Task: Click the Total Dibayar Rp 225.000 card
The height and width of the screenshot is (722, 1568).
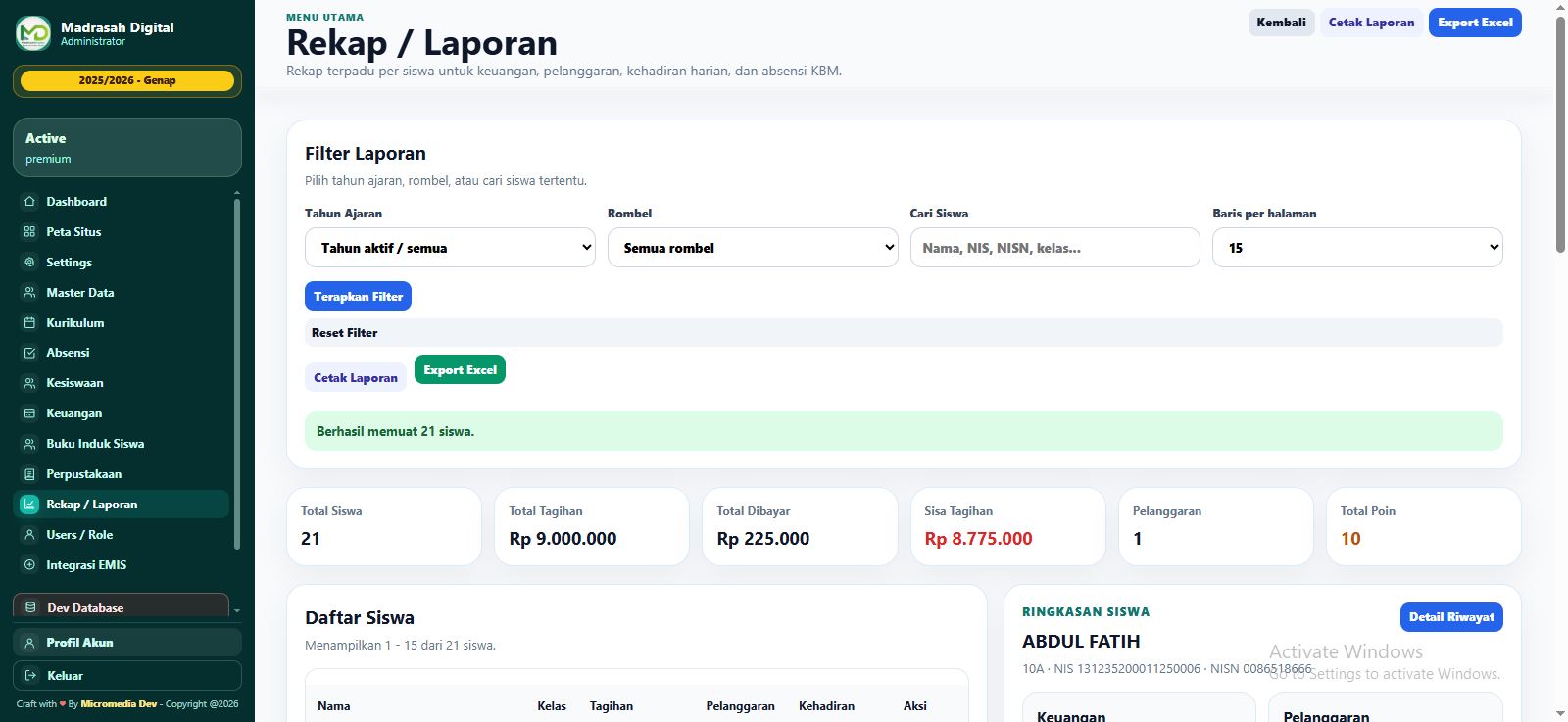Action: click(x=800, y=526)
